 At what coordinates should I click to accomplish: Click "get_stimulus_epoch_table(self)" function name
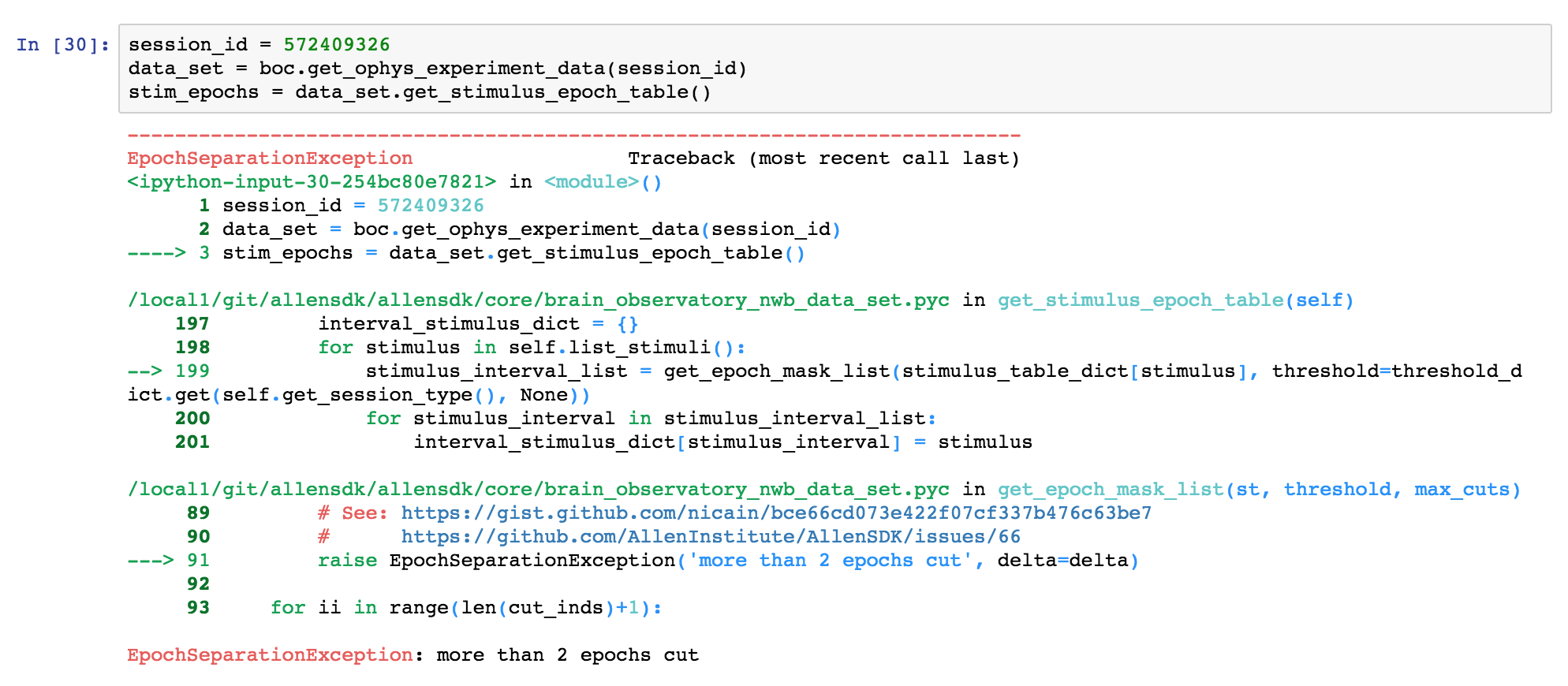1175,300
